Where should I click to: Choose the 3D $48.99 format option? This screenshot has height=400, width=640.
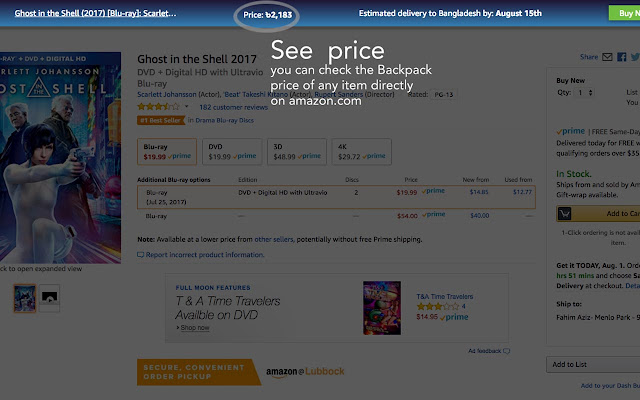pyautogui.click(x=295, y=151)
